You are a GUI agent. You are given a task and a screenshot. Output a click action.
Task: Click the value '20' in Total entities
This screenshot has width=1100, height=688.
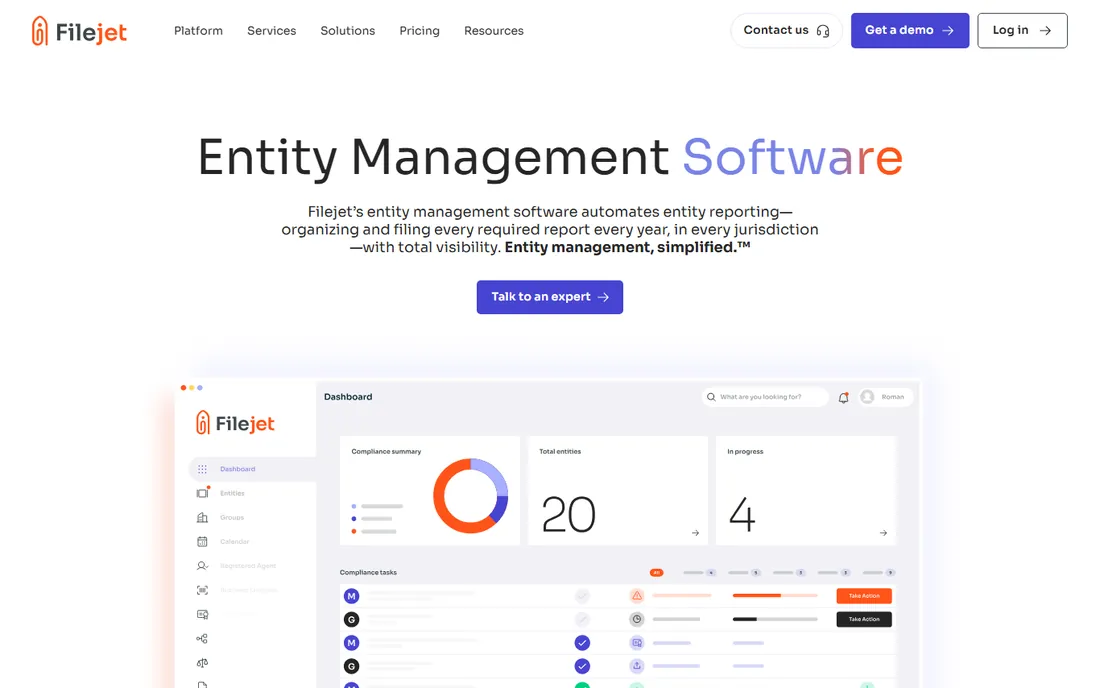568,515
